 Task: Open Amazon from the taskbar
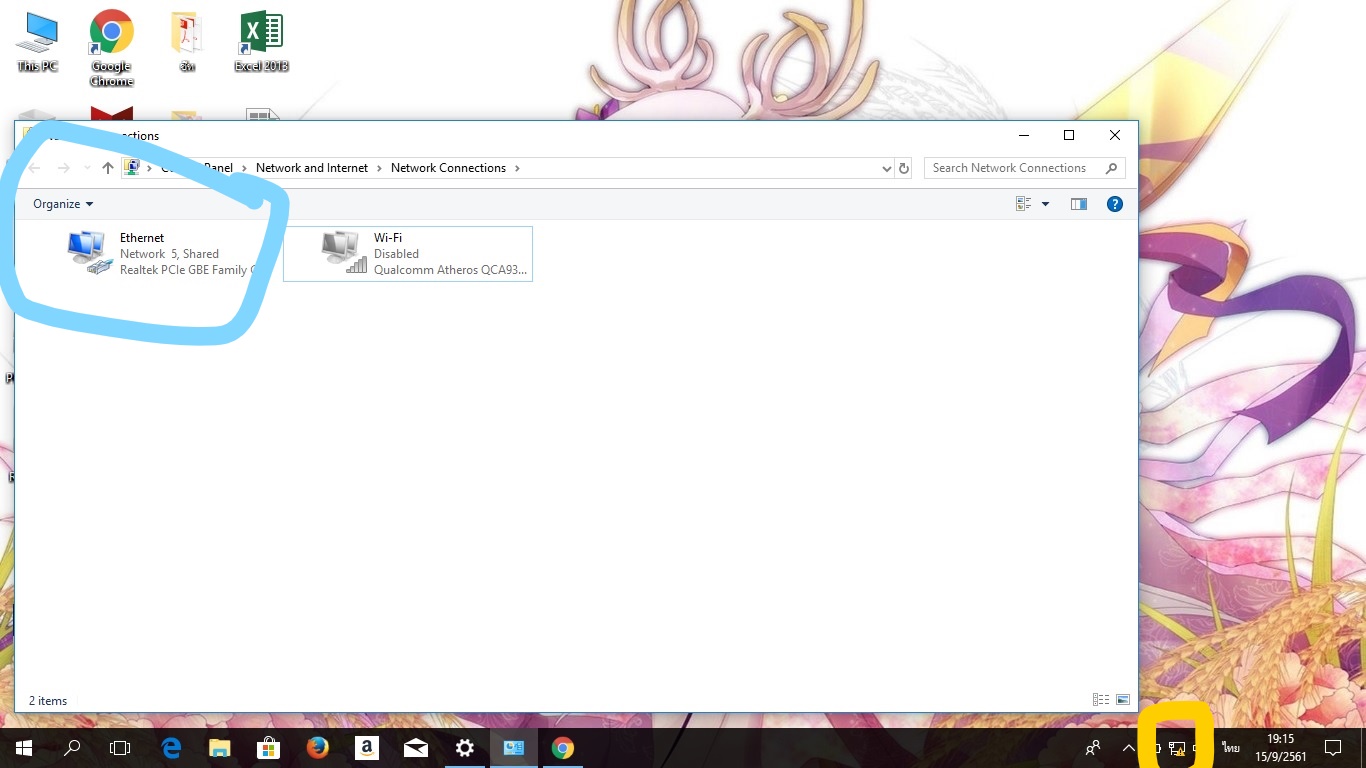point(367,747)
